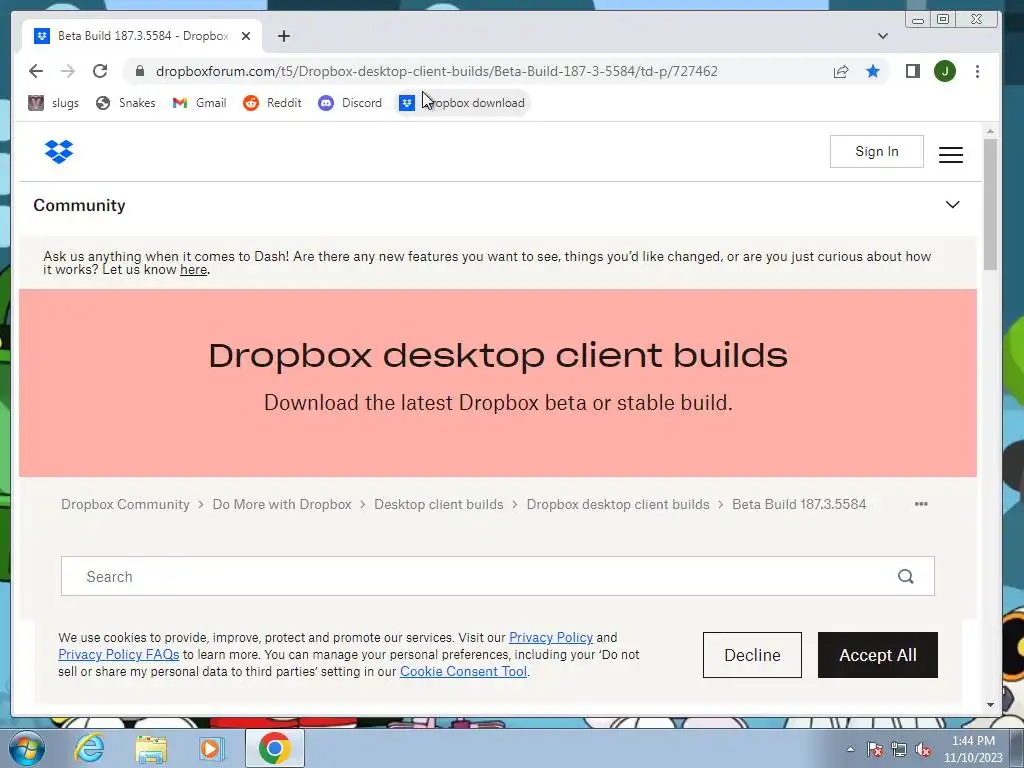Open the hamburger menu icon

(x=951, y=155)
